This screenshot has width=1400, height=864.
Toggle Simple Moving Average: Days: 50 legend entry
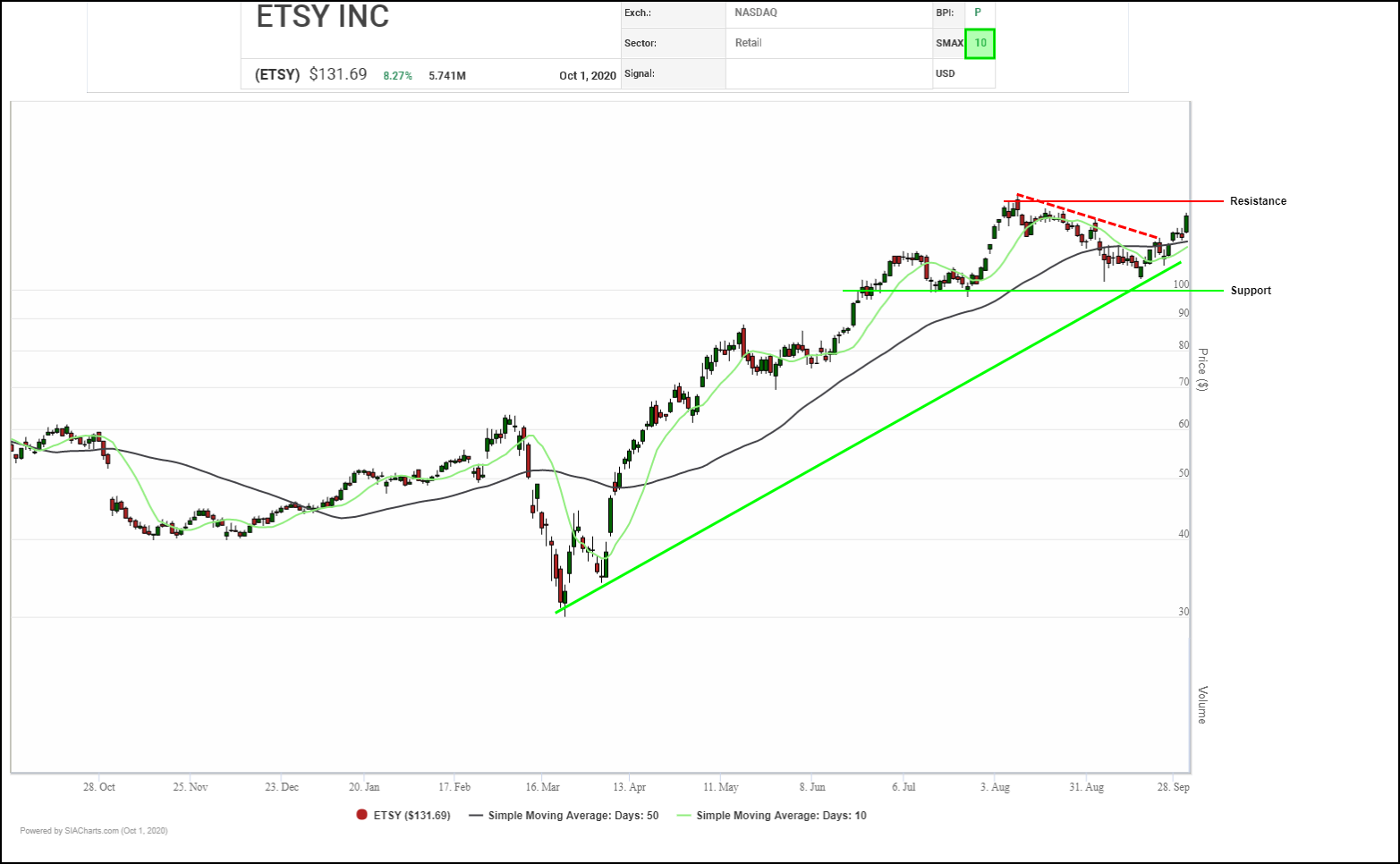573,815
